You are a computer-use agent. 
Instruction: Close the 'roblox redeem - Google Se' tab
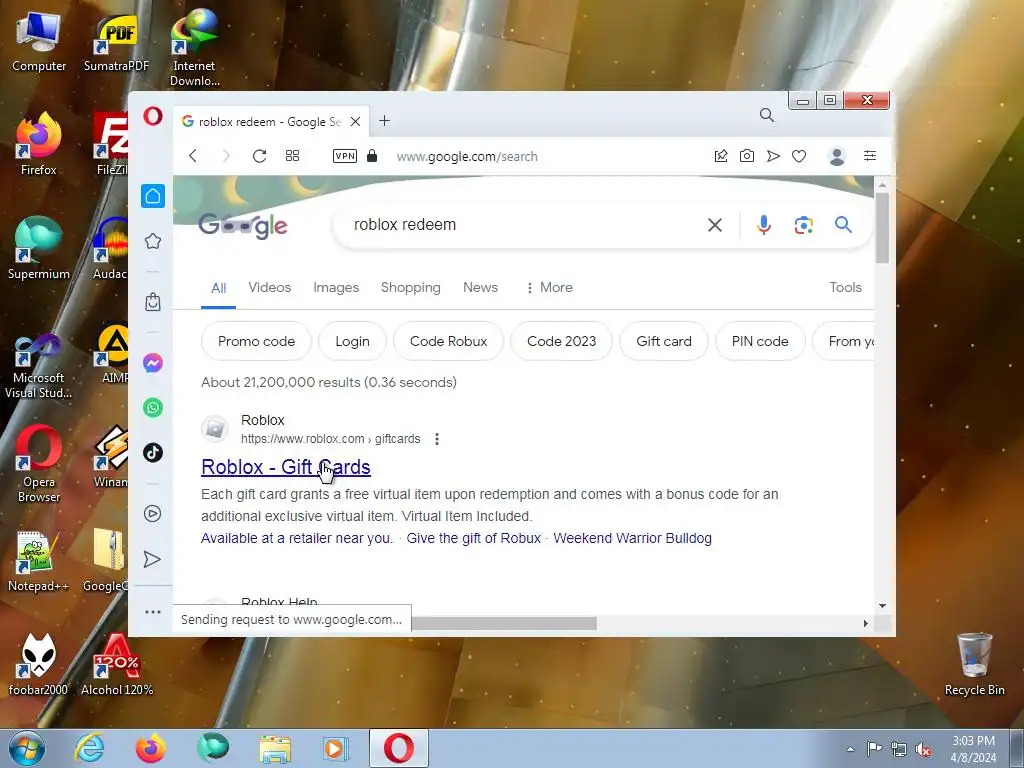355,121
